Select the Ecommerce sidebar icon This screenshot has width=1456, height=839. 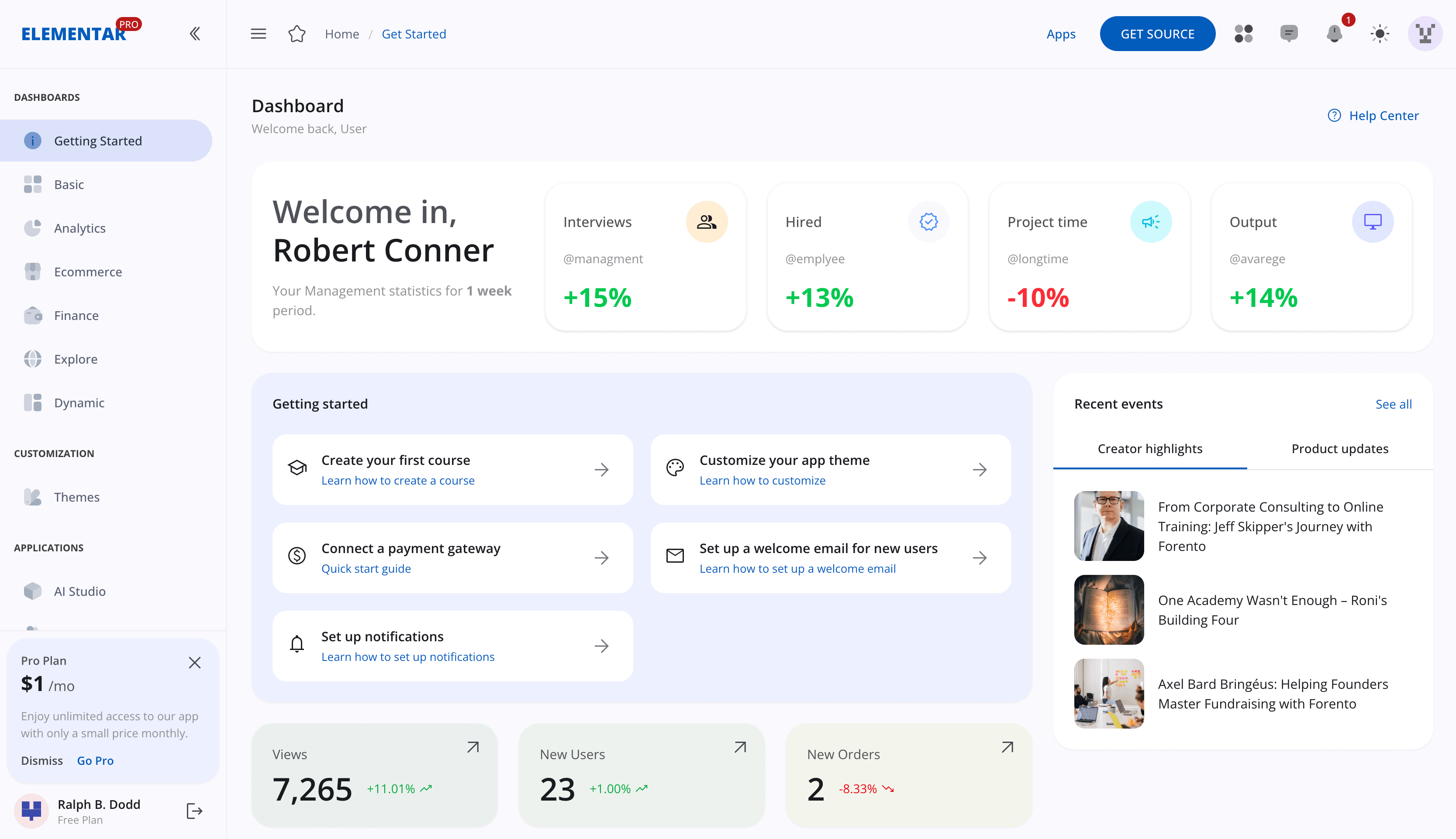coord(32,272)
